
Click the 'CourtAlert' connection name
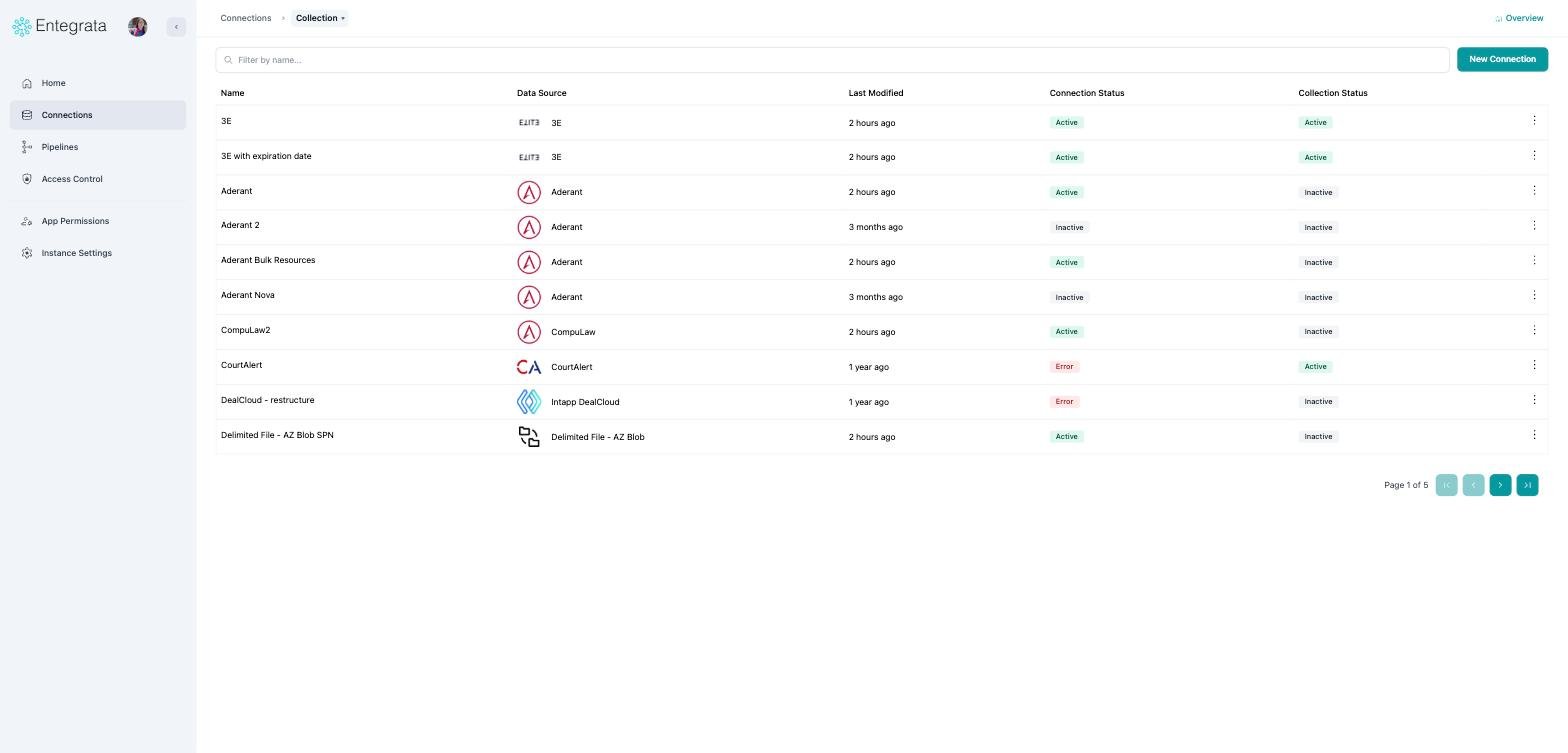[x=241, y=365]
